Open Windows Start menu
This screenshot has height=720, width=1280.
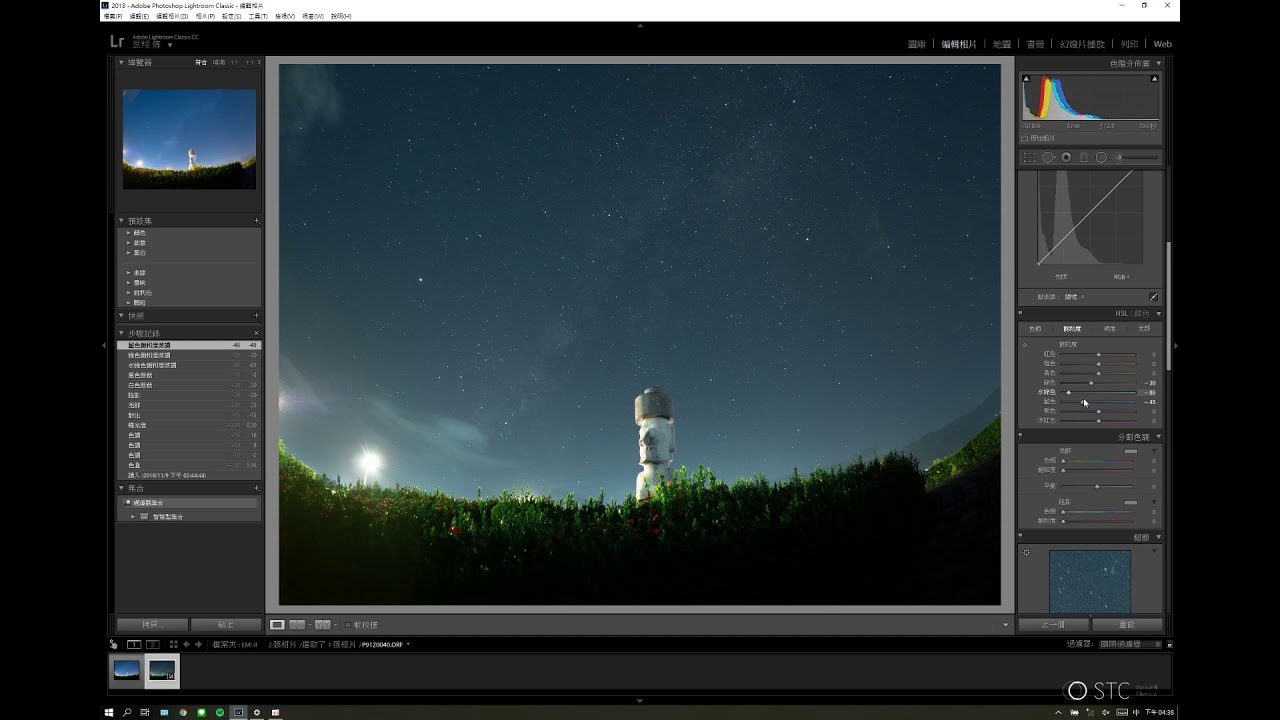click(109, 713)
